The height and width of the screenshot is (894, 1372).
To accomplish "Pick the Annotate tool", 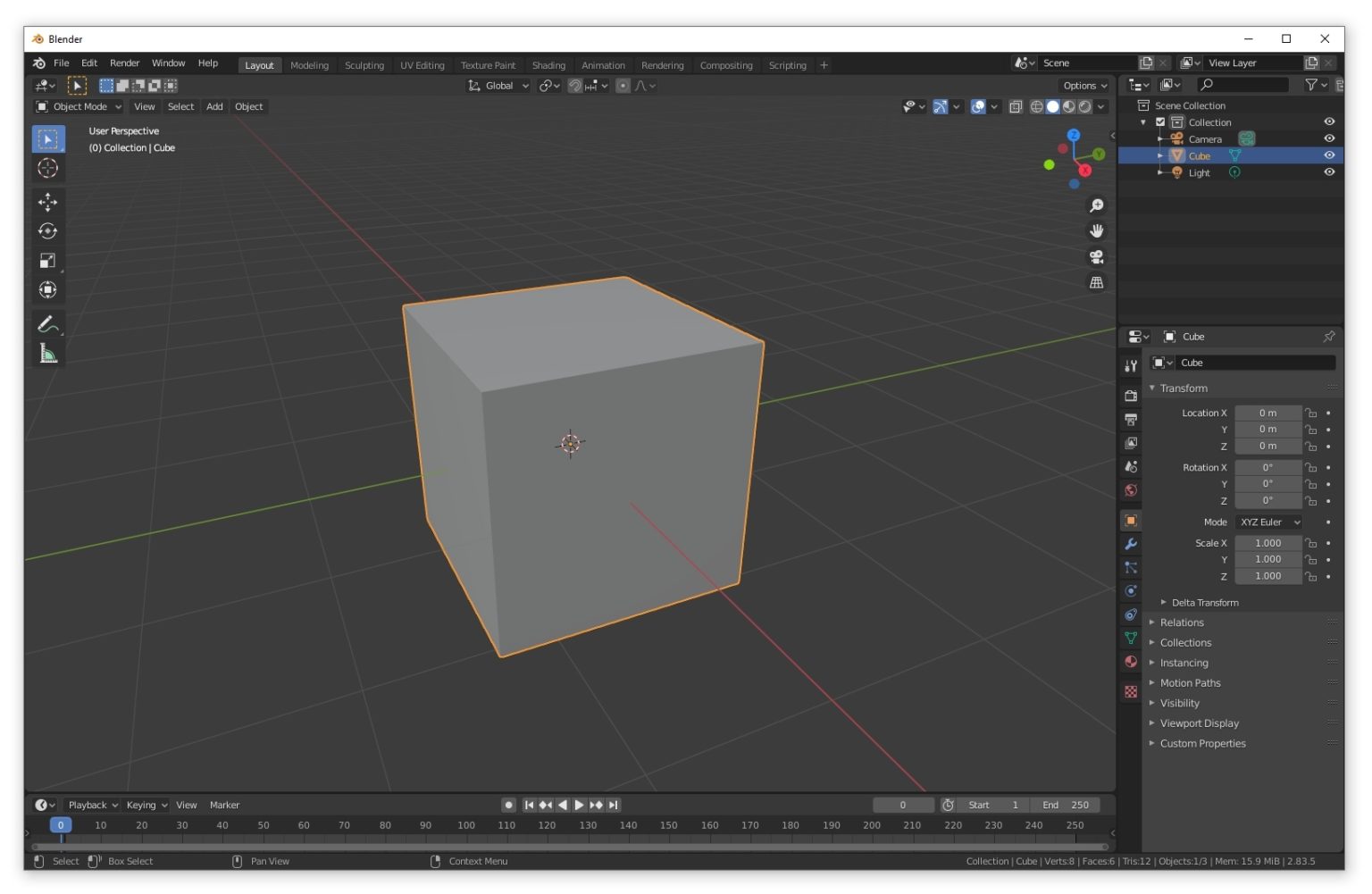I will (48, 323).
